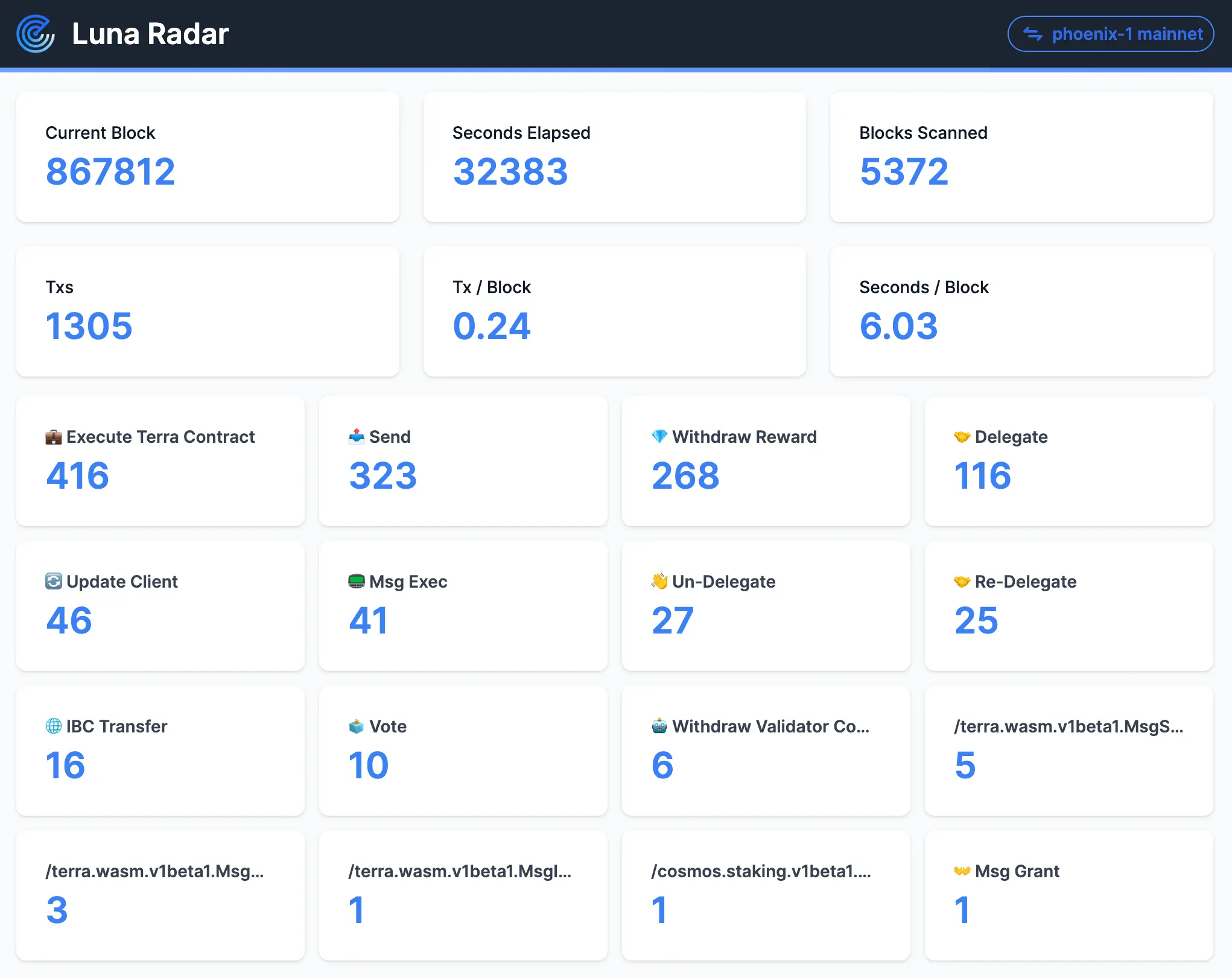1232x978 pixels.
Task: Open the Msg Grant card
Action: tap(1068, 895)
